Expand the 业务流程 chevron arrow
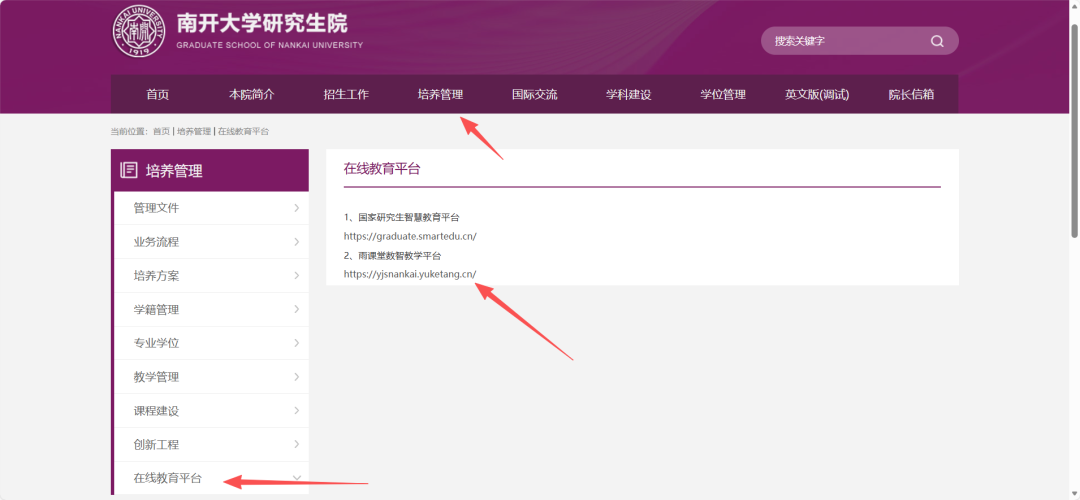The image size is (1080, 500). point(297,242)
